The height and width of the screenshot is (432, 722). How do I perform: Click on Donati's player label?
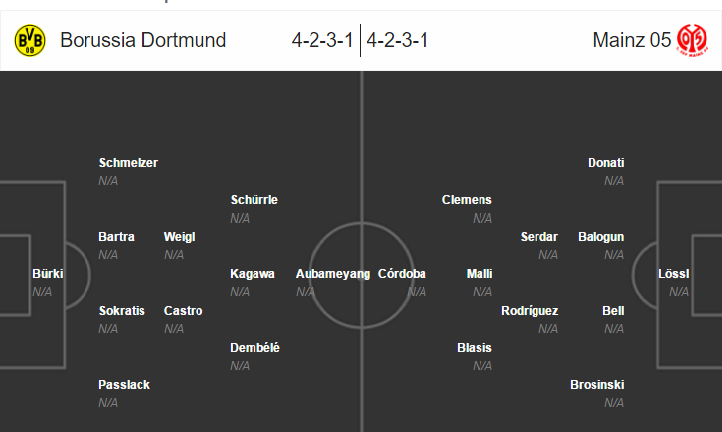(x=606, y=163)
